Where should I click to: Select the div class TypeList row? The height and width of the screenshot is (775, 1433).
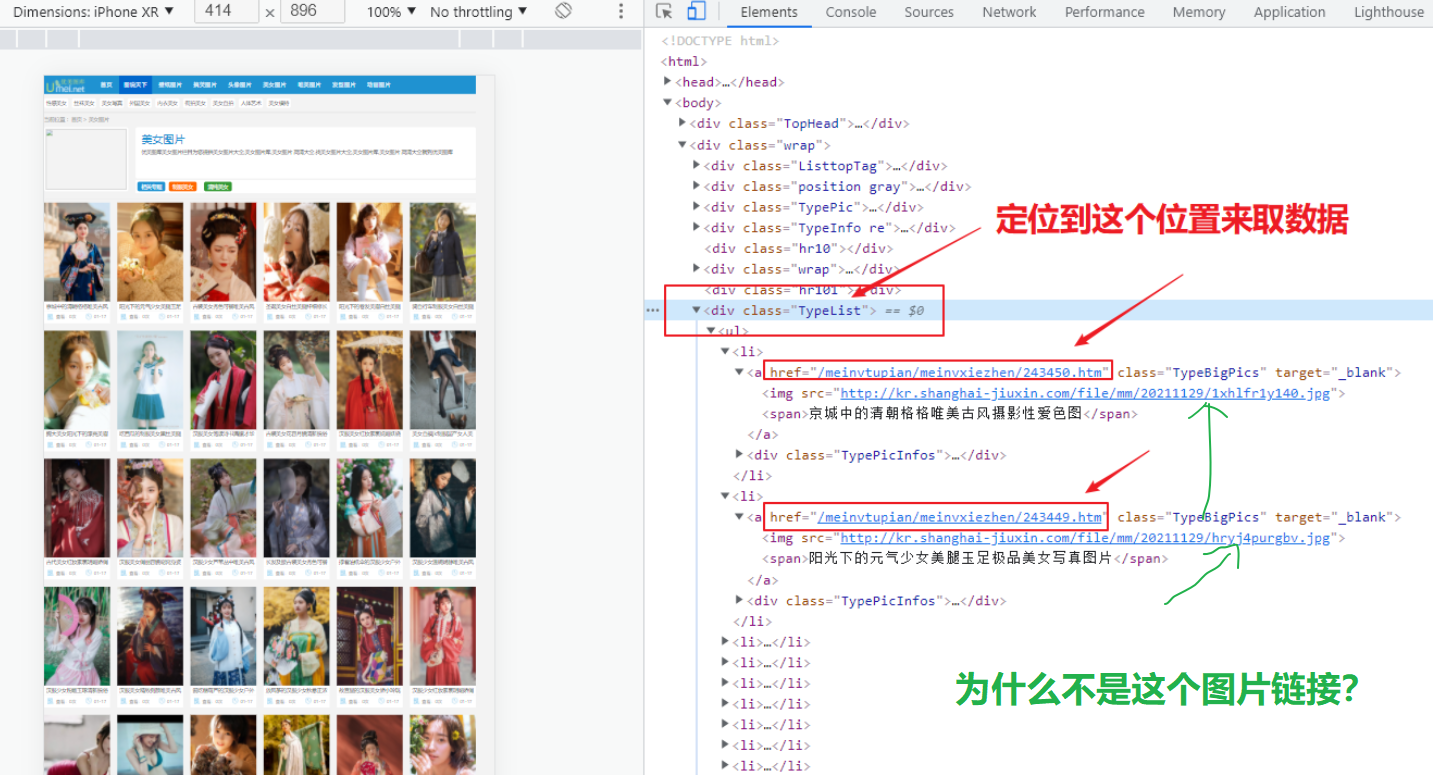pyautogui.click(x=1039, y=310)
